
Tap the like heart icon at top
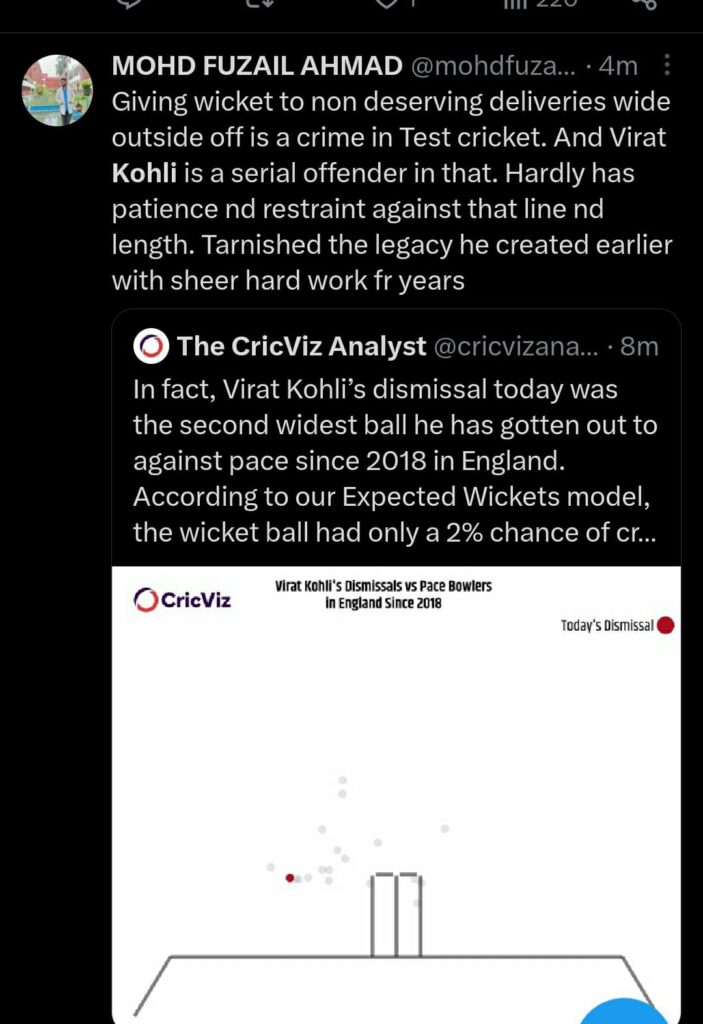point(387,3)
